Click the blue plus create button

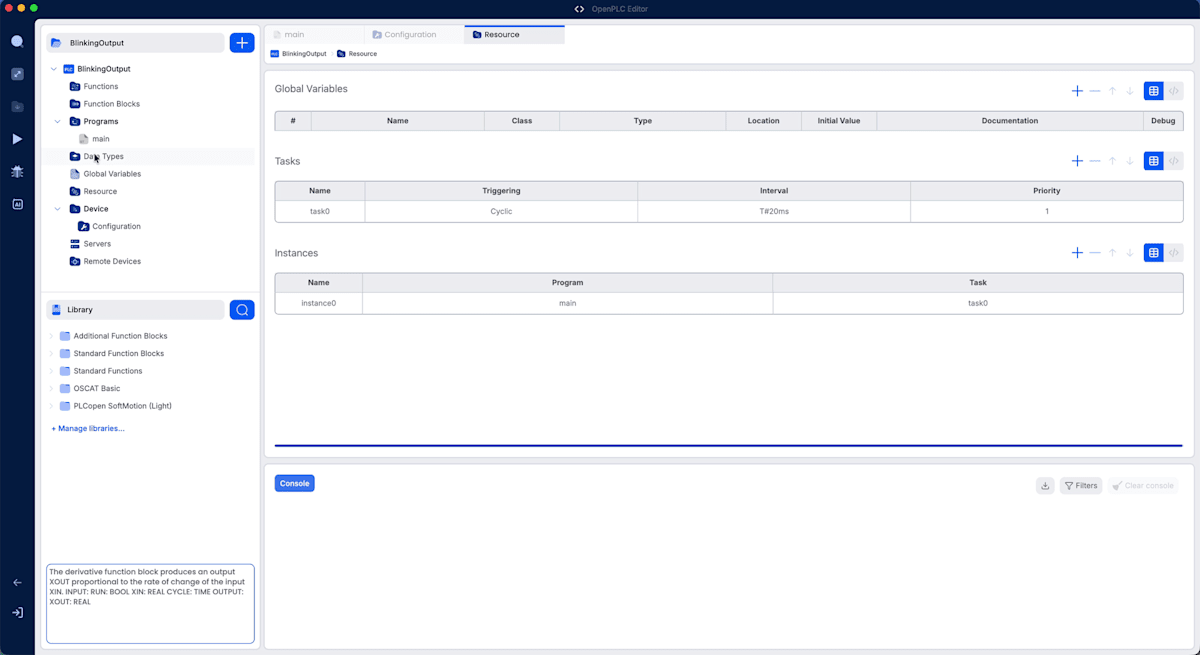(x=242, y=43)
